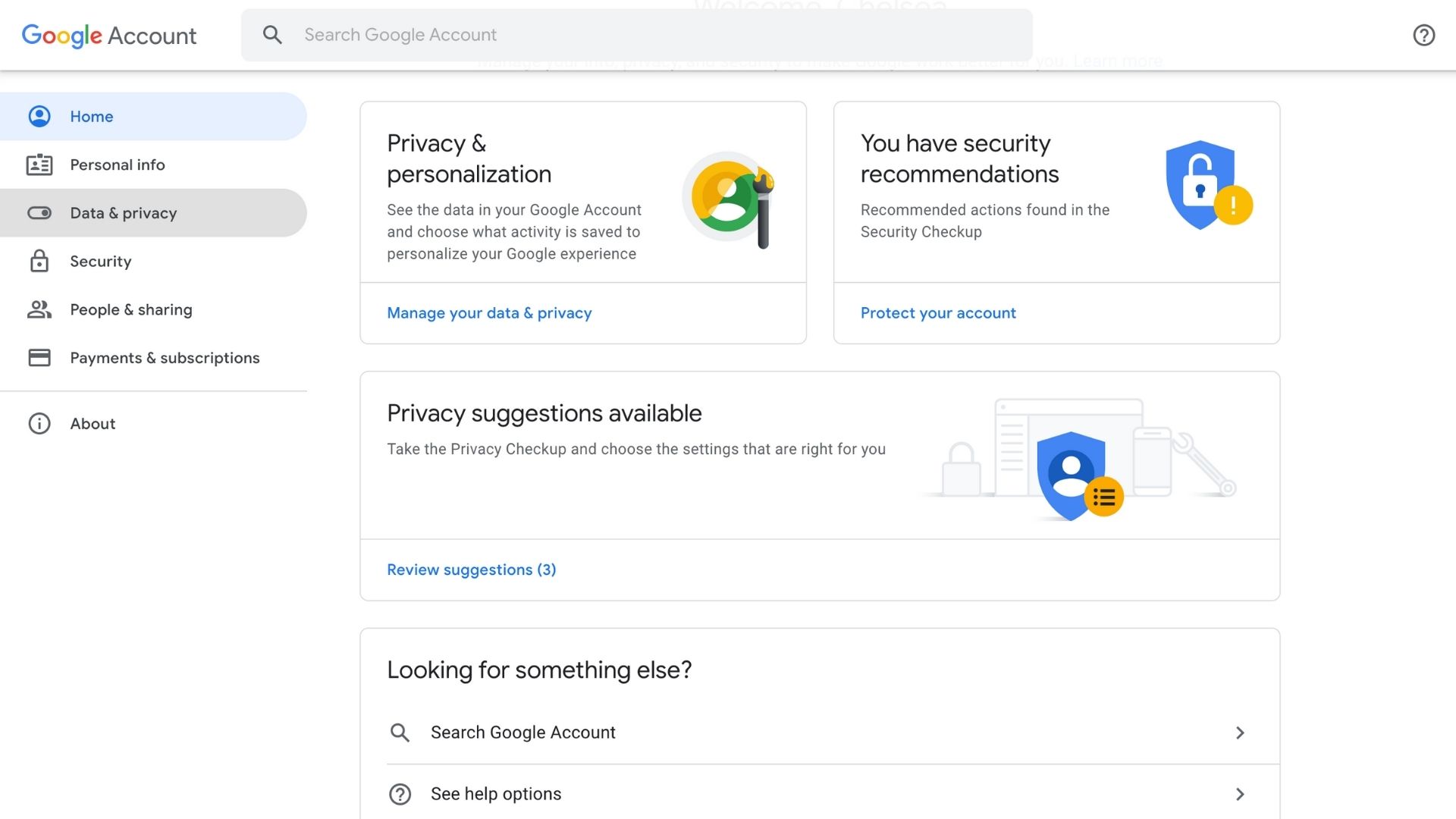Click the Data & privacy toggle icon
1456x819 pixels.
click(39, 213)
